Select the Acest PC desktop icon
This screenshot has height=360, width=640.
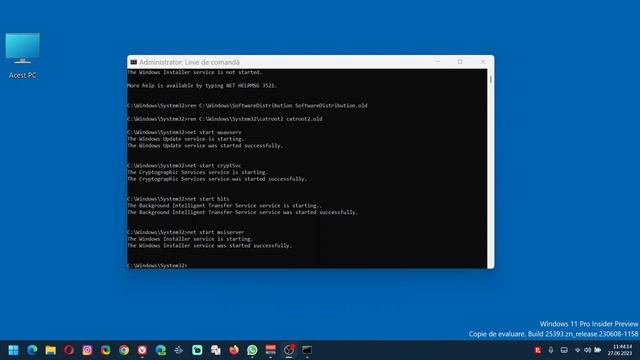(22, 56)
